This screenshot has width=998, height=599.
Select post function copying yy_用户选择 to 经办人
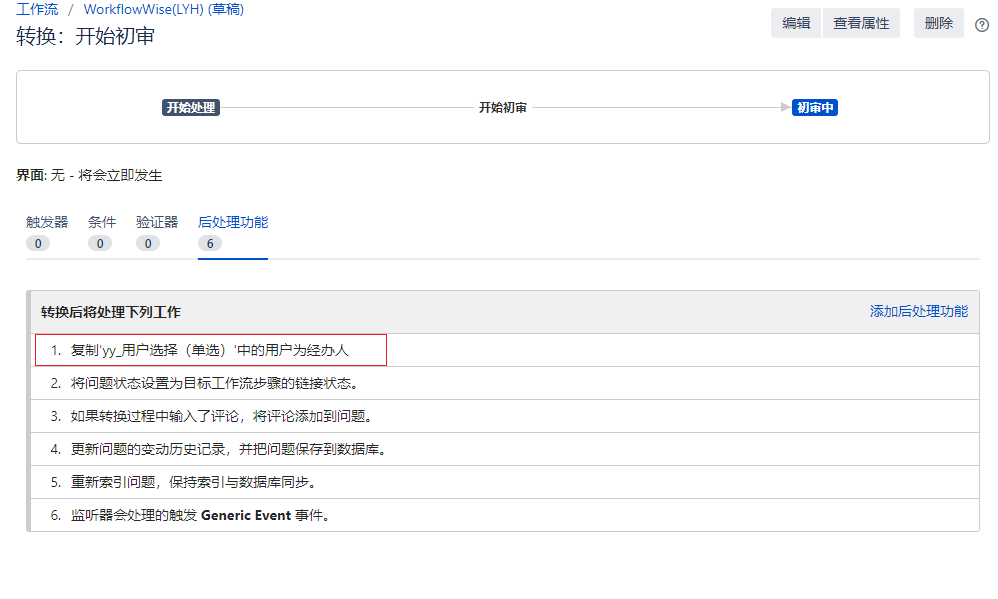(210, 351)
